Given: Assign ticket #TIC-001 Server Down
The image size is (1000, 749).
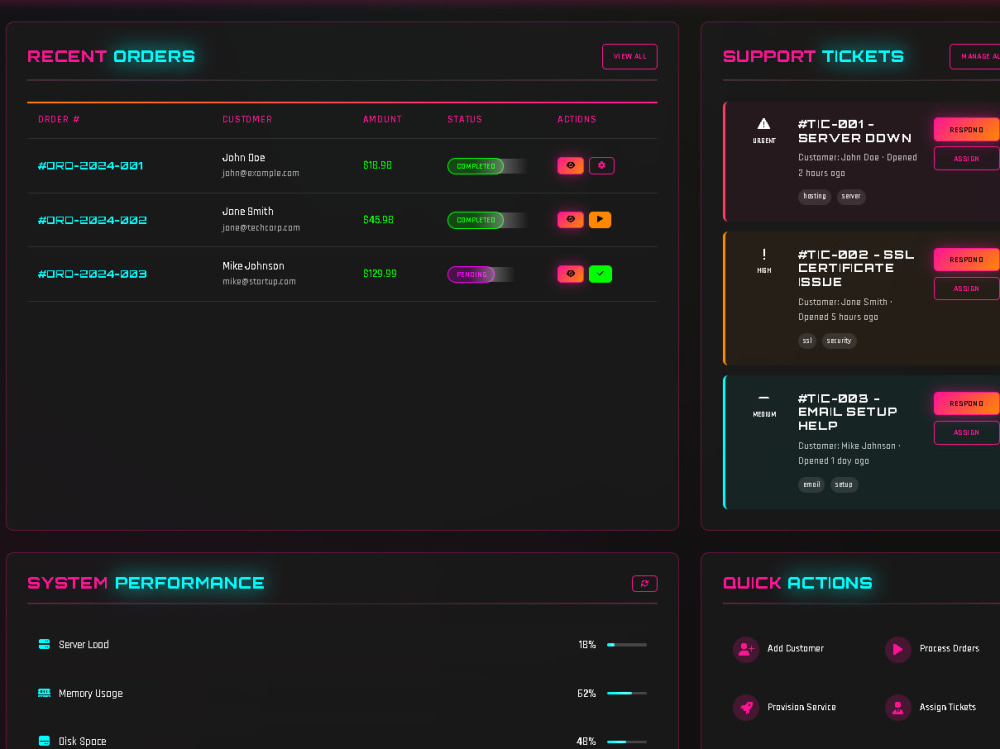Looking at the screenshot, I should 966,158.
